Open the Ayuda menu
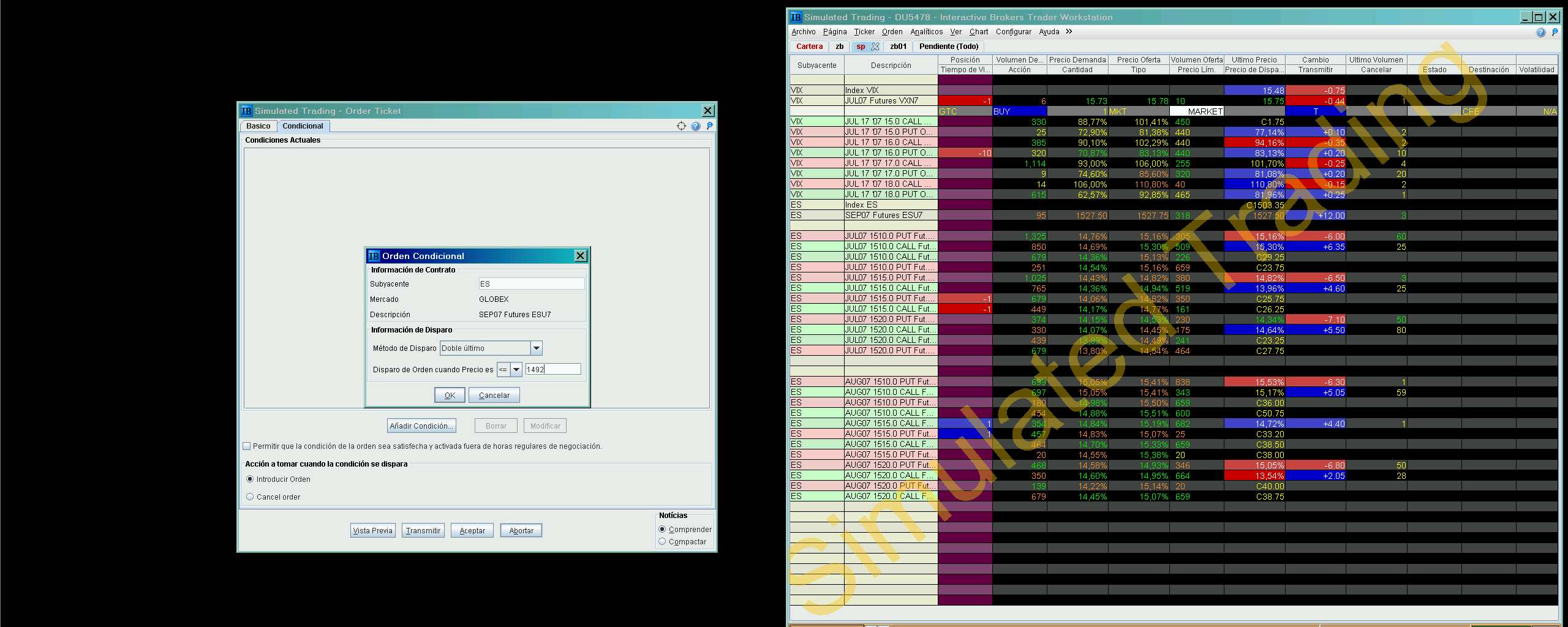Screen dimensions: 1568x627 [1049, 32]
